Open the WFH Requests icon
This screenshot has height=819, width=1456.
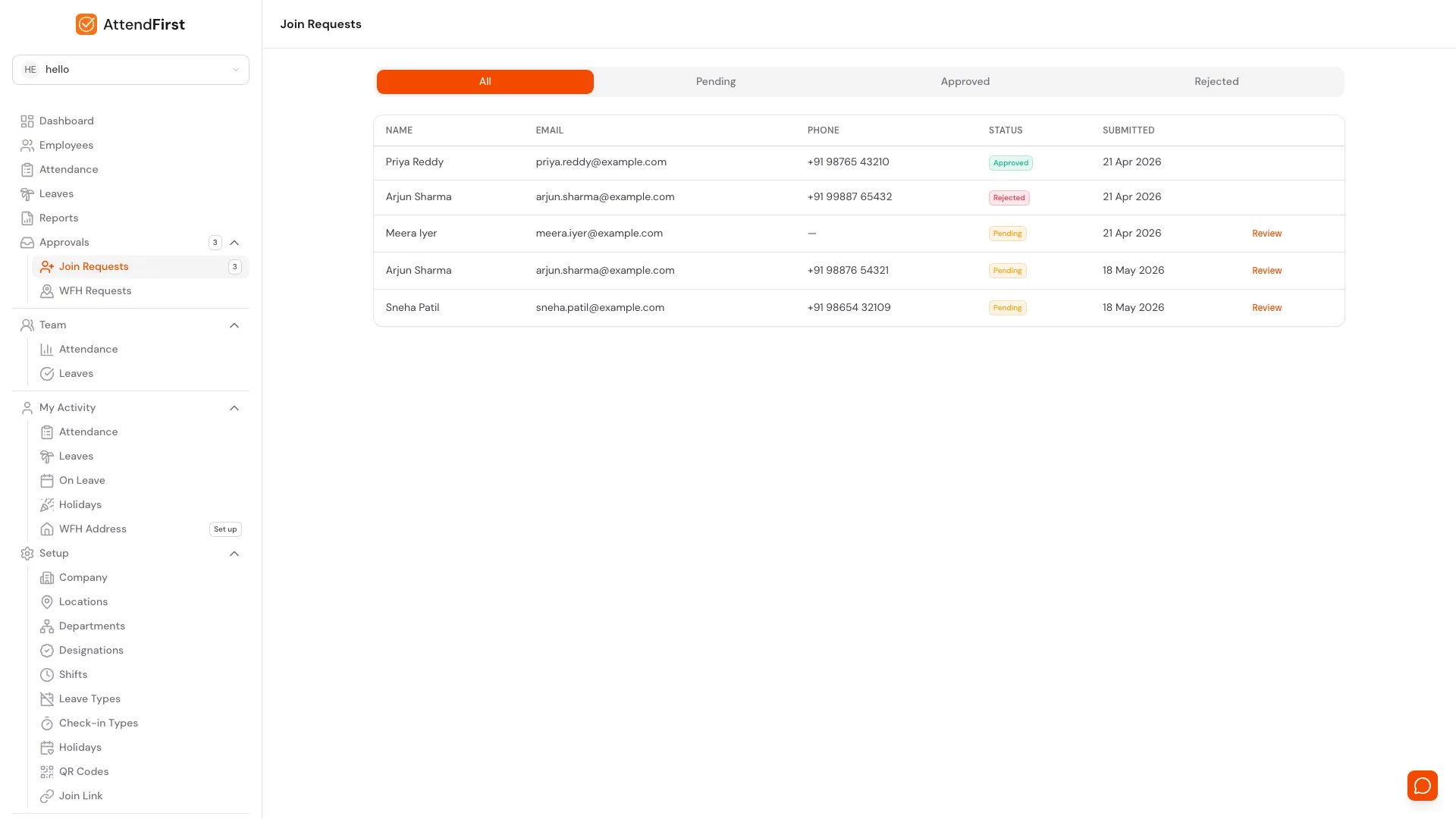click(47, 291)
